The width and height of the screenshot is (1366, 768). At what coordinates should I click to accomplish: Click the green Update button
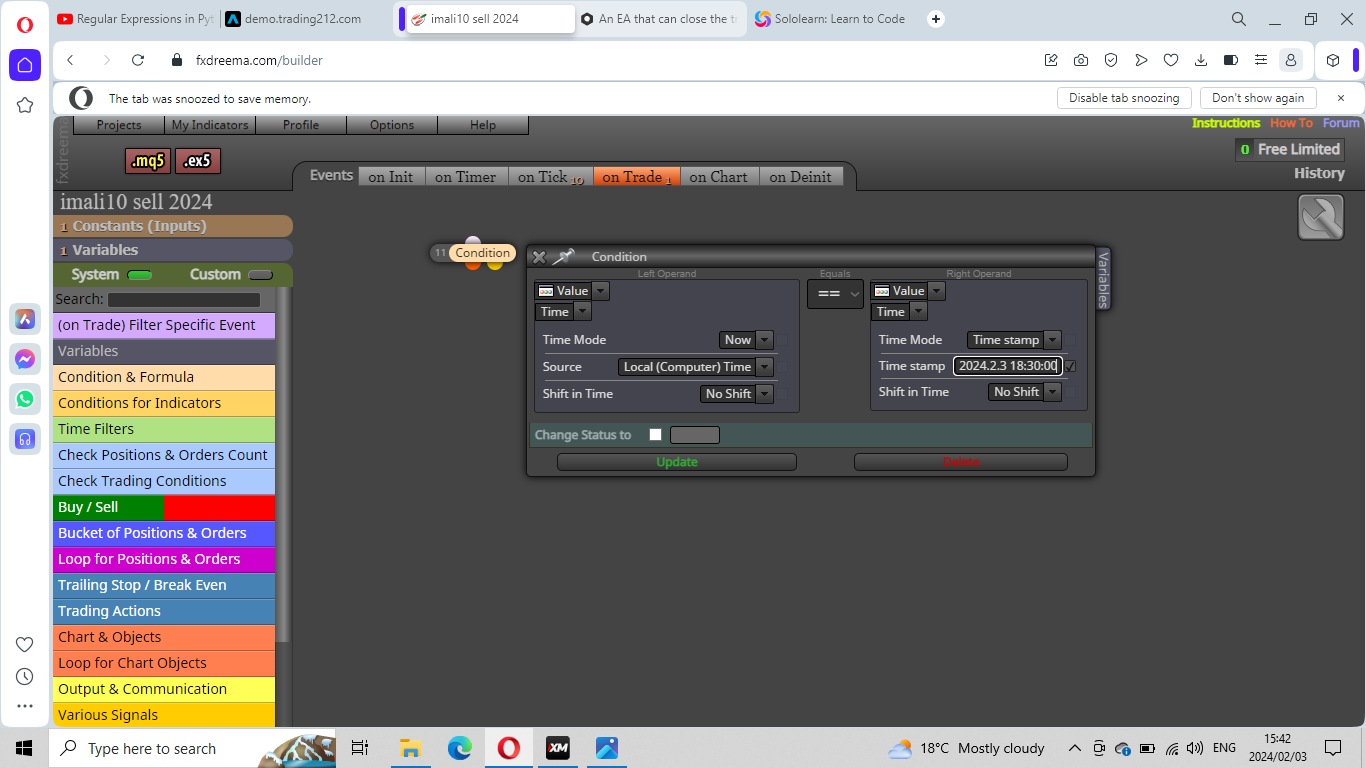677,462
